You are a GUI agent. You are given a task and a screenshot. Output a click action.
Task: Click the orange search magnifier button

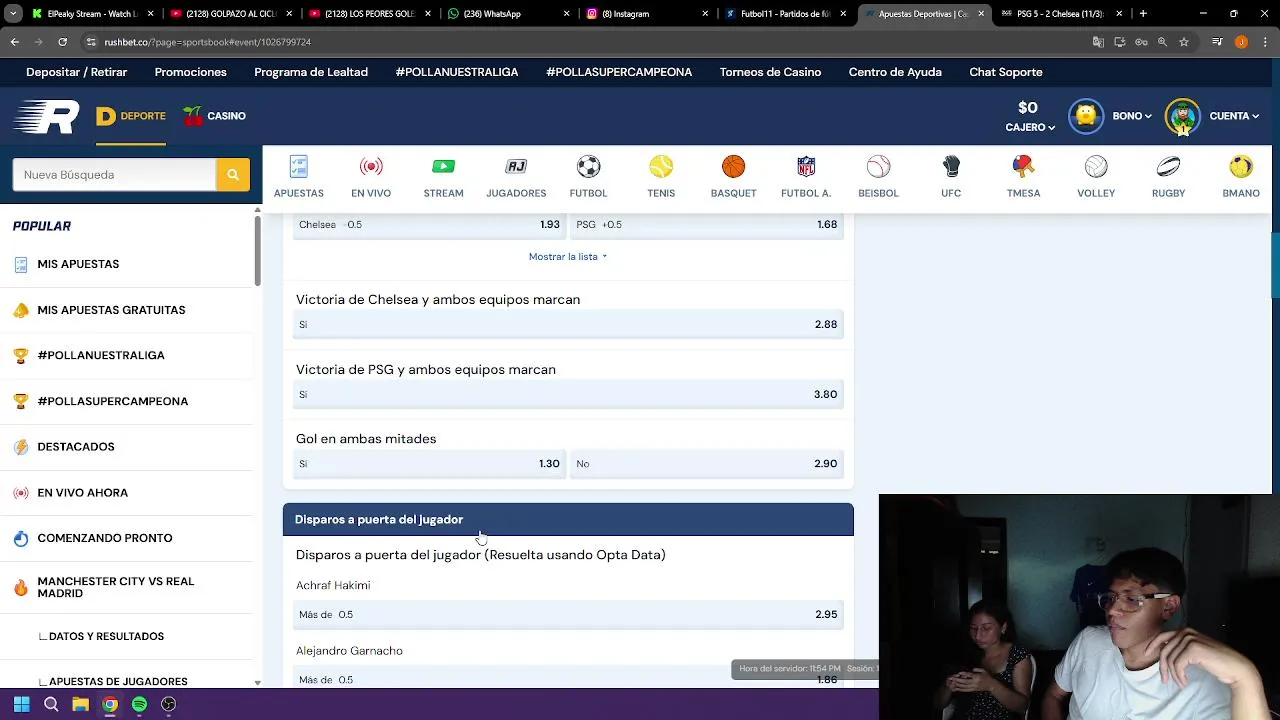click(x=232, y=174)
